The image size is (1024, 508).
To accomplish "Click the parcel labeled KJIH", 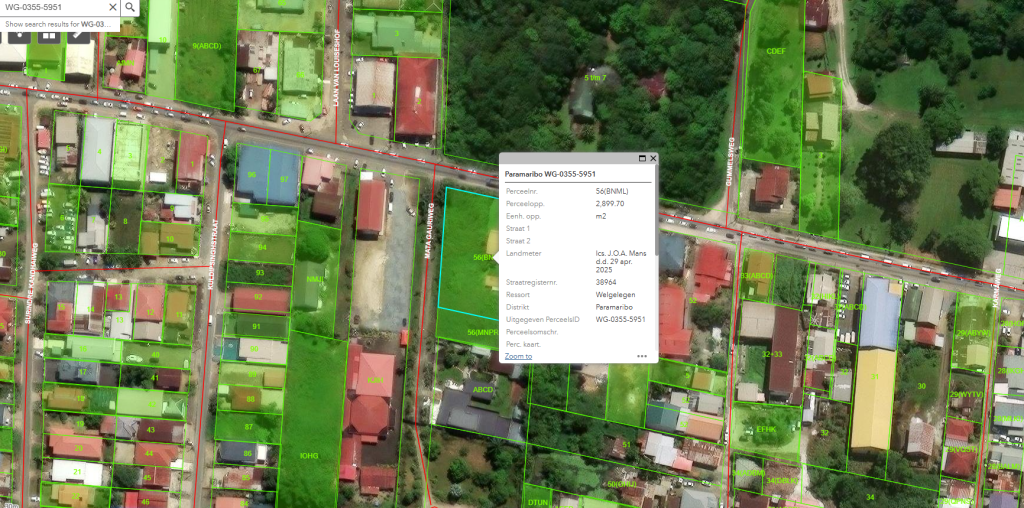I will tap(375, 382).
